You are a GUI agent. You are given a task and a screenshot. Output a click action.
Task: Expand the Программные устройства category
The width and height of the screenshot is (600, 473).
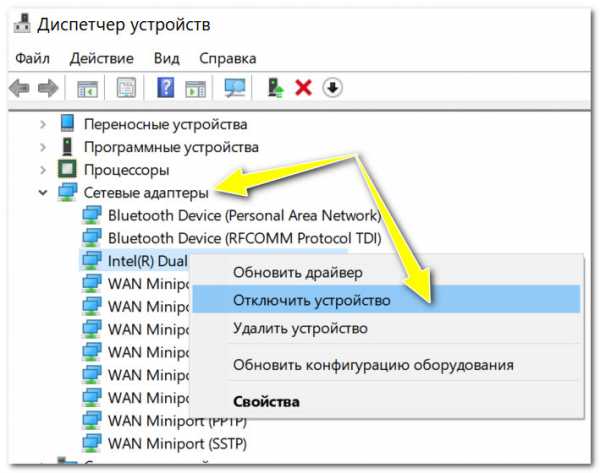(x=42, y=146)
